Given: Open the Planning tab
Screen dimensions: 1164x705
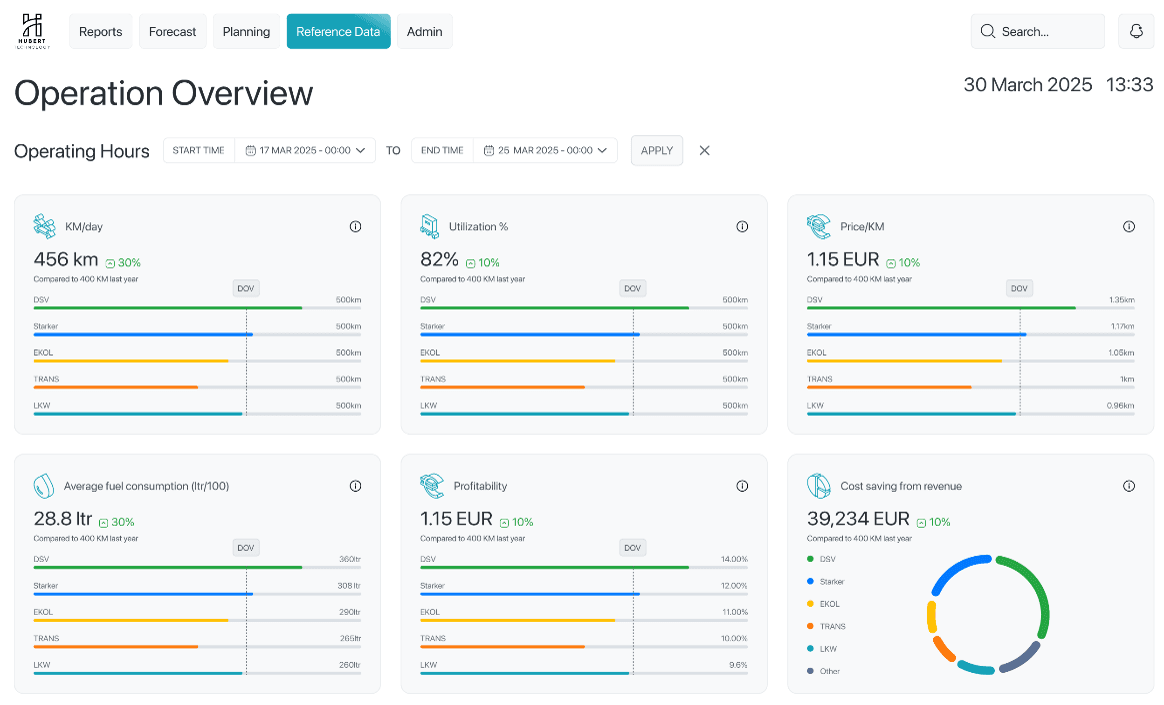Looking at the screenshot, I should click(x=246, y=31).
